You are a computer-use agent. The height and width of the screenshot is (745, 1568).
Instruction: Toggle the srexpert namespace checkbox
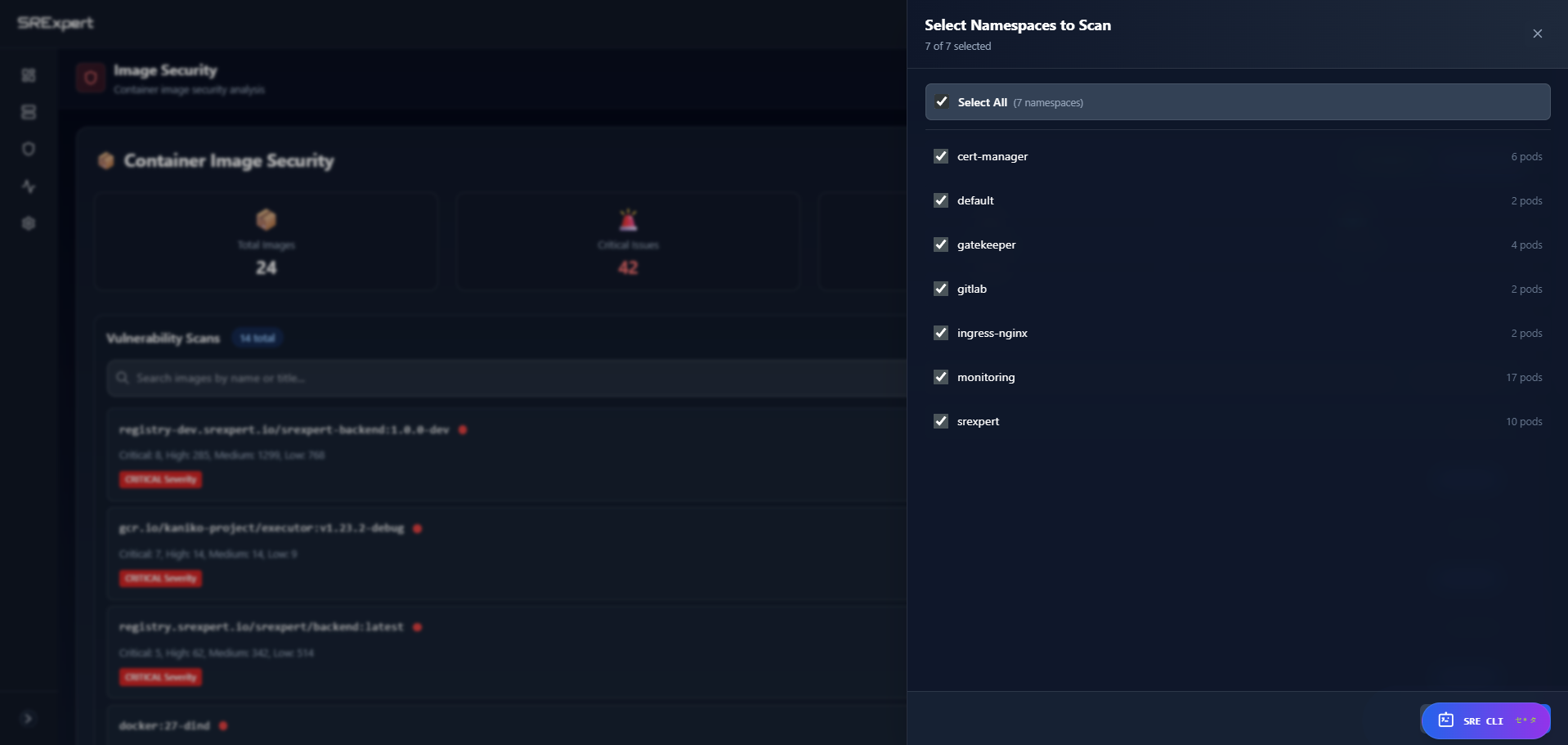click(x=941, y=421)
